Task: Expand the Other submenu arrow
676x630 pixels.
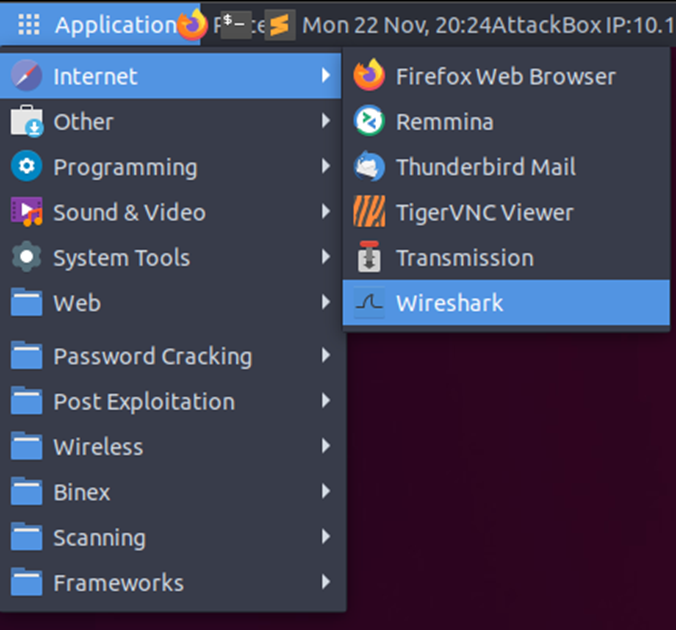Action: point(326,121)
